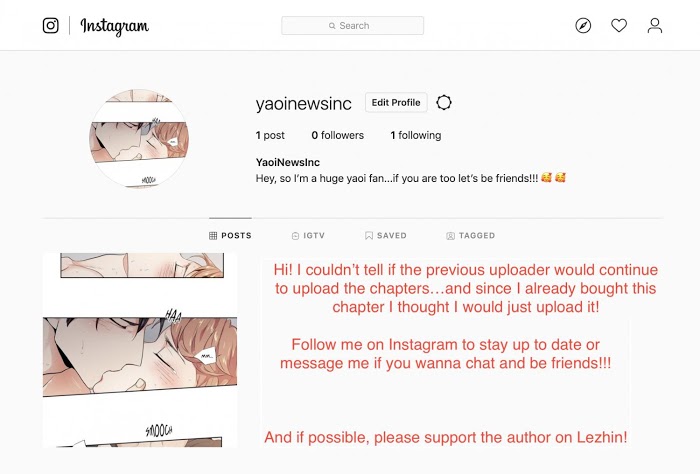Image resolution: width=700 pixels, height=474 pixels.
Task: Open the profile person icon
Action: coord(655,25)
